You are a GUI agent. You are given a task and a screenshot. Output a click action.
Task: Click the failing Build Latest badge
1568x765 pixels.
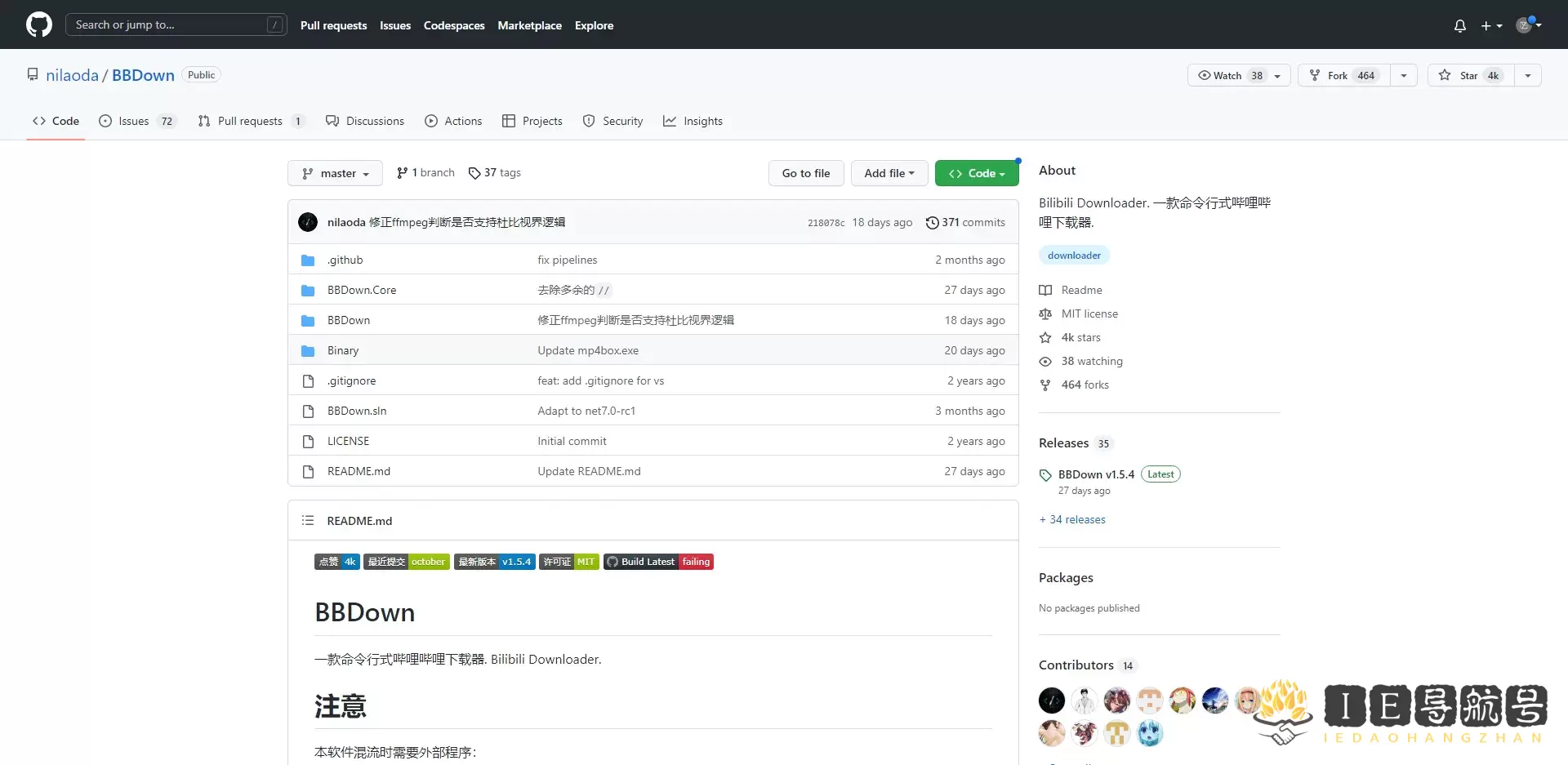tap(658, 562)
